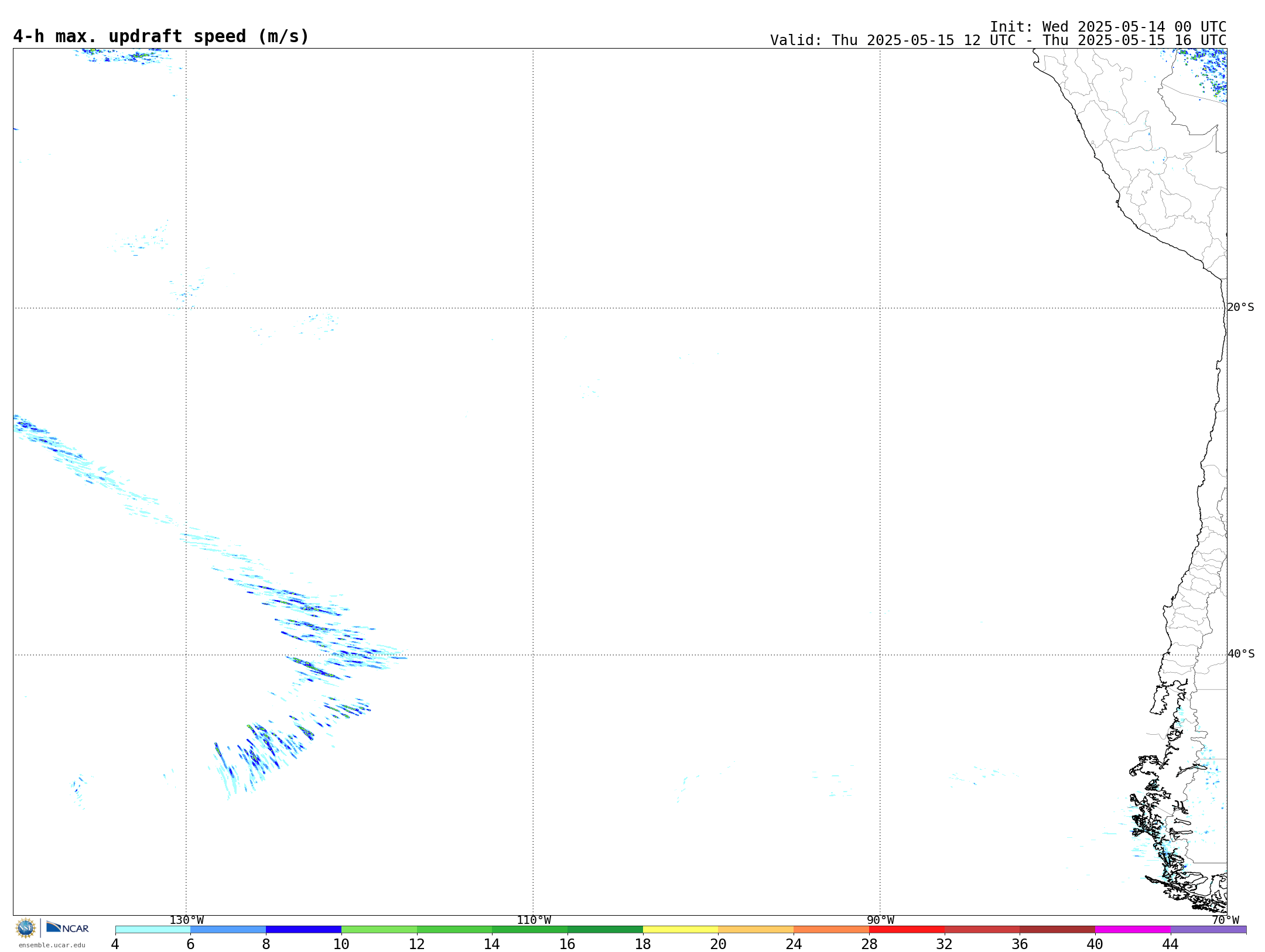Click the 110°W longitude label
The width and height of the screenshot is (1265, 952).
pyautogui.click(x=534, y=920)
